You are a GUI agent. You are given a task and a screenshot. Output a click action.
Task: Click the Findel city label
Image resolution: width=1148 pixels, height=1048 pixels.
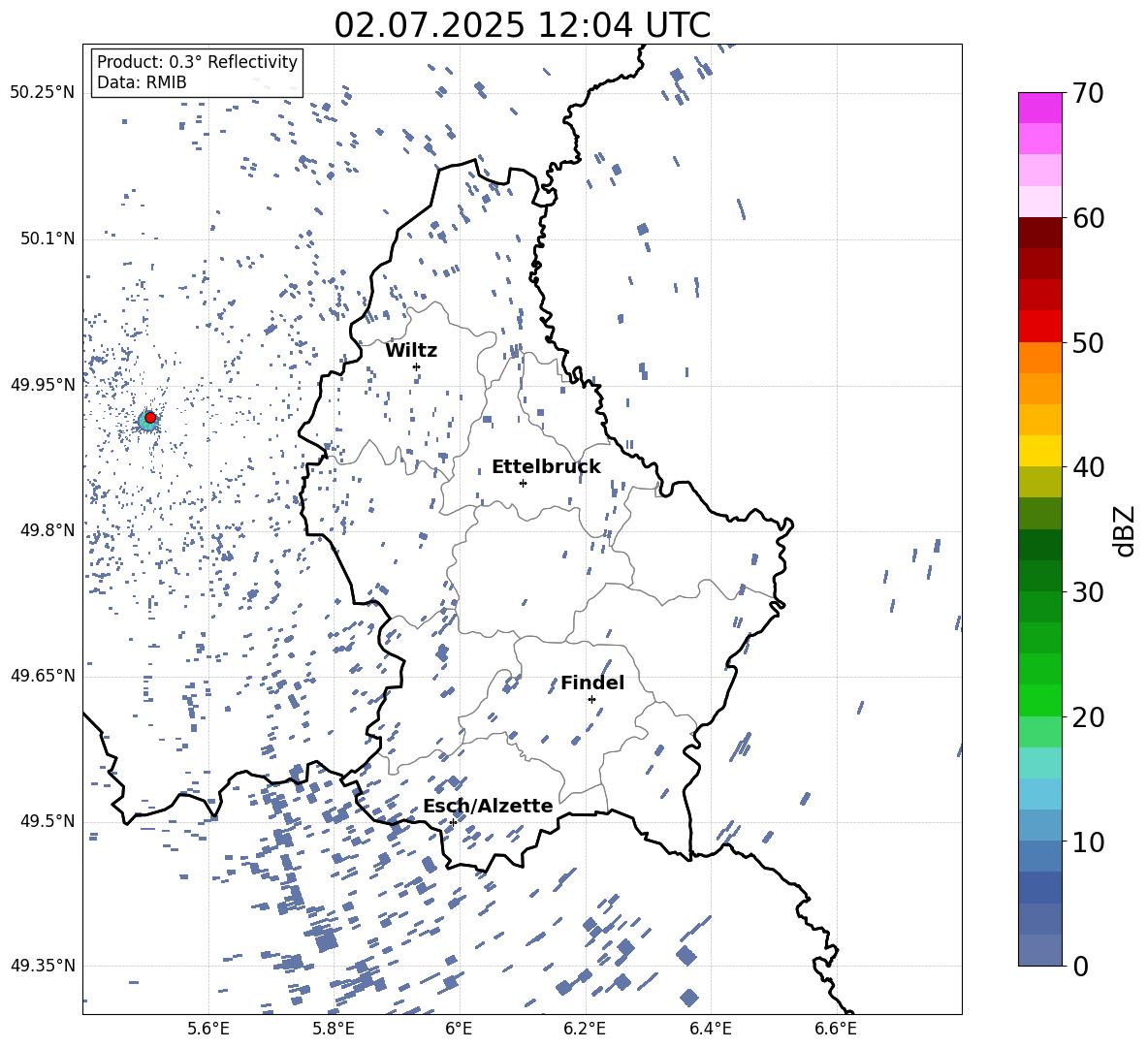coord(592,683)
